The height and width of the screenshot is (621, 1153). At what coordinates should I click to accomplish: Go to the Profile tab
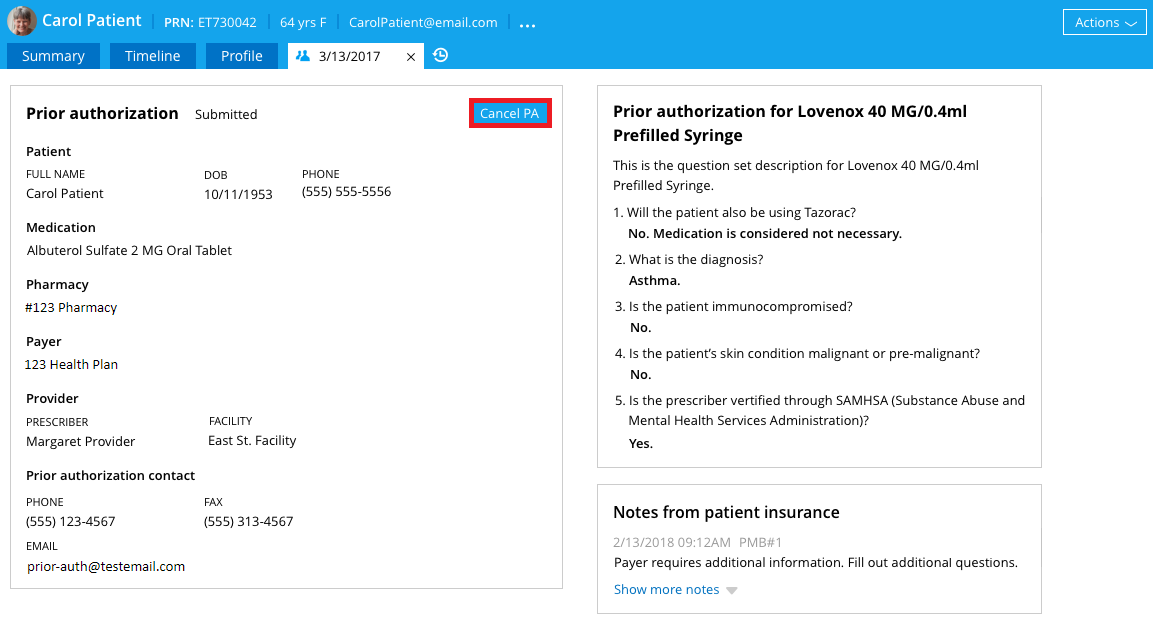click(x=242, y=56)
